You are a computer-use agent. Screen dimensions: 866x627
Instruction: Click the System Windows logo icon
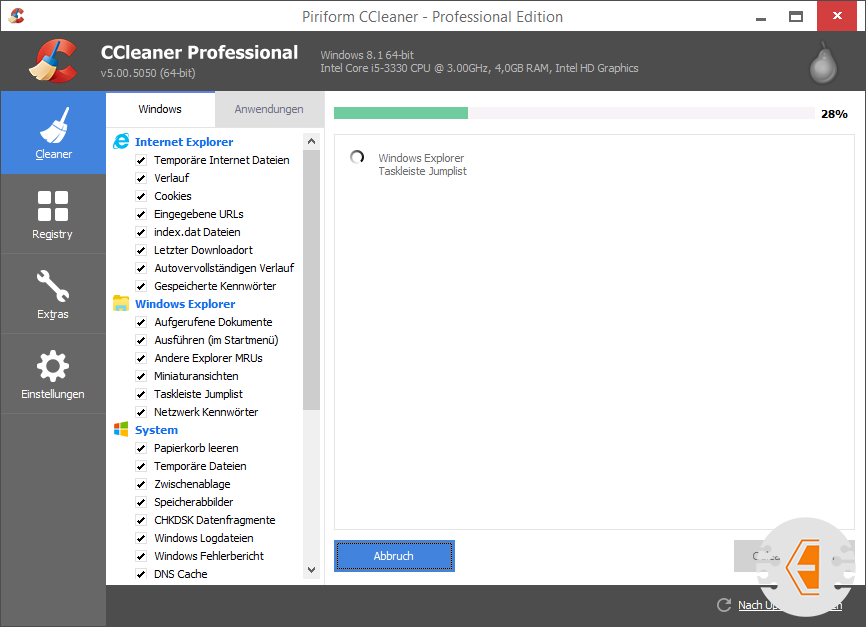[x=121, y=430]
